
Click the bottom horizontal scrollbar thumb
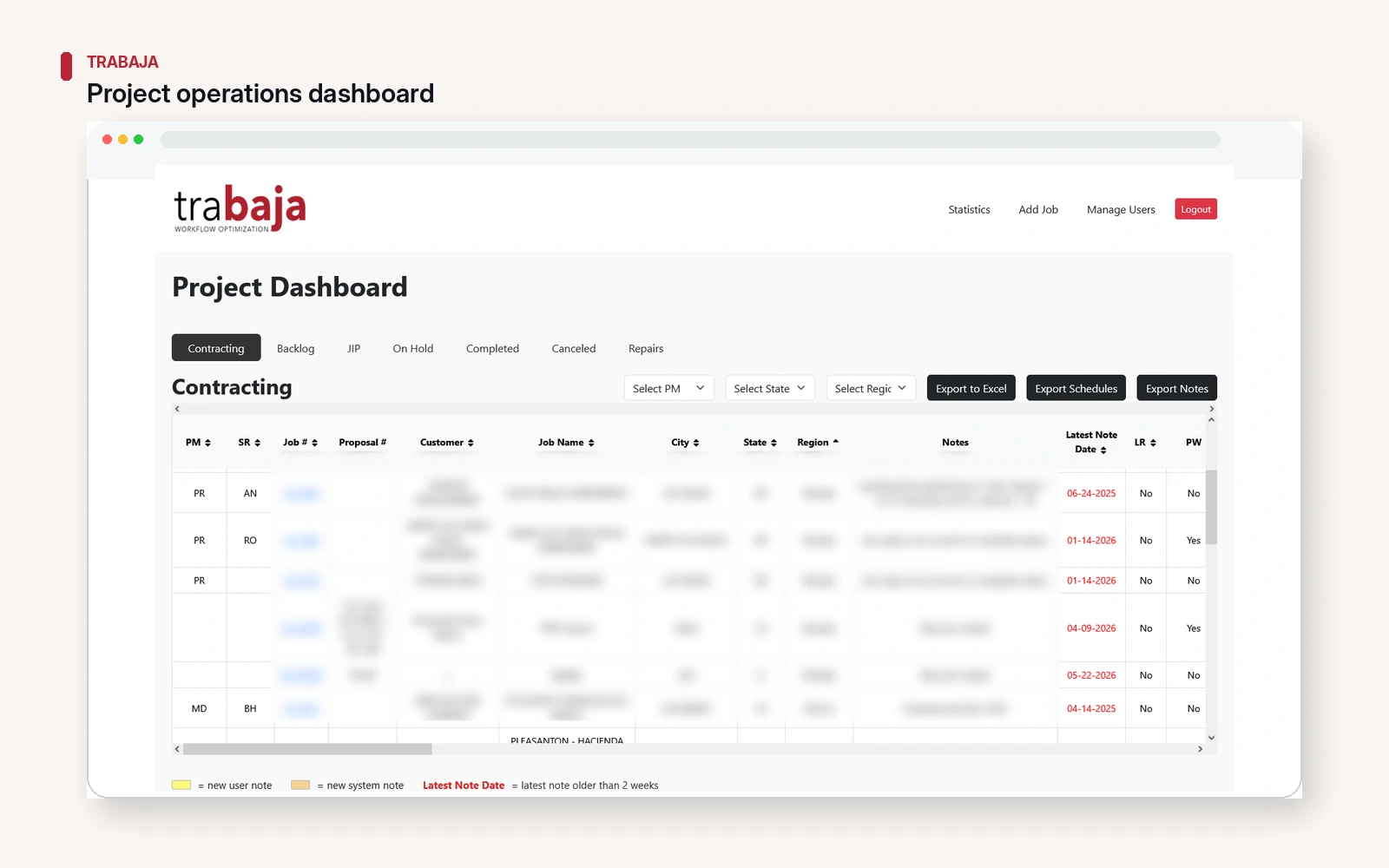pyautogui.click(x=307, y=749)
